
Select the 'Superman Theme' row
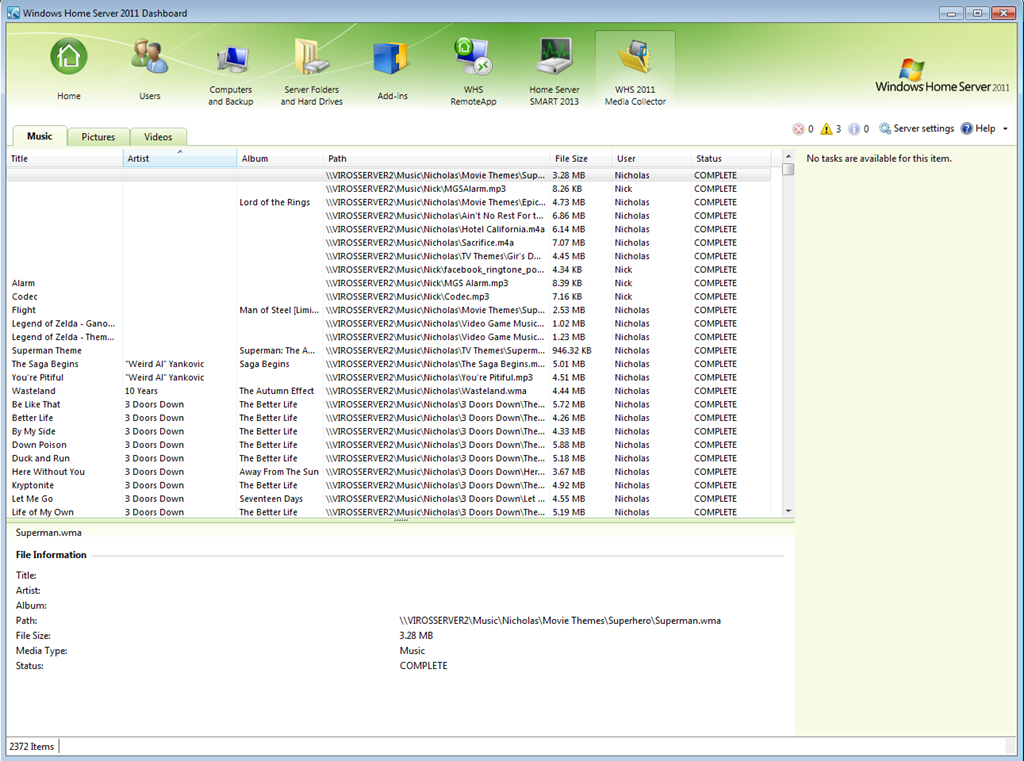389,351
